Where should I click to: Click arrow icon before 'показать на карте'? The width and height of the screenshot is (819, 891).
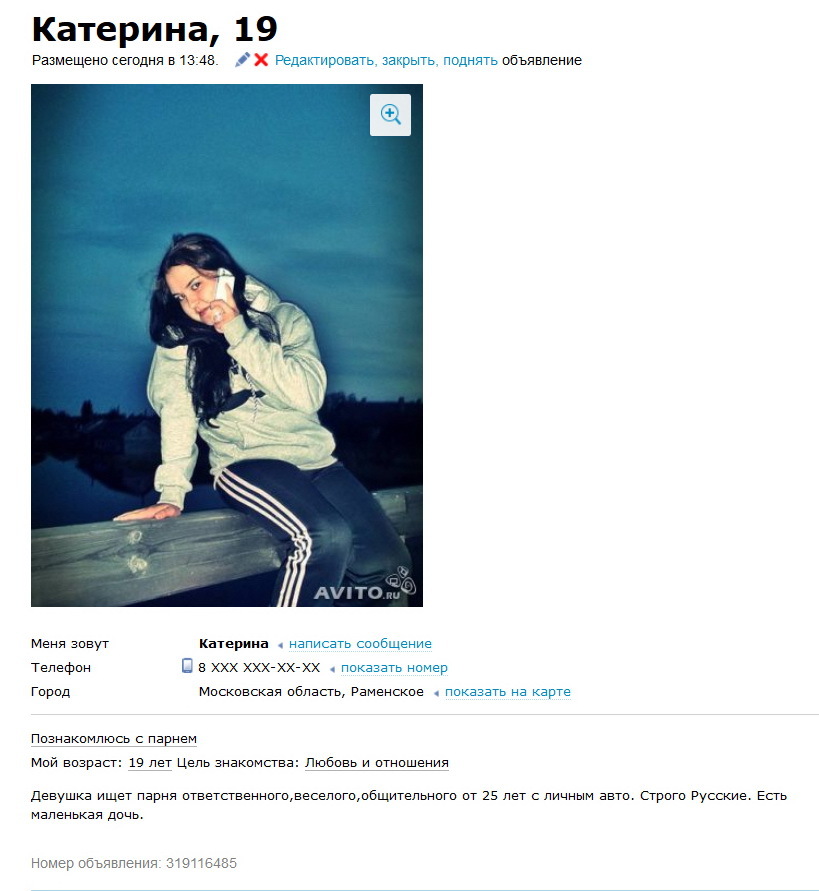tap(436, 693)
